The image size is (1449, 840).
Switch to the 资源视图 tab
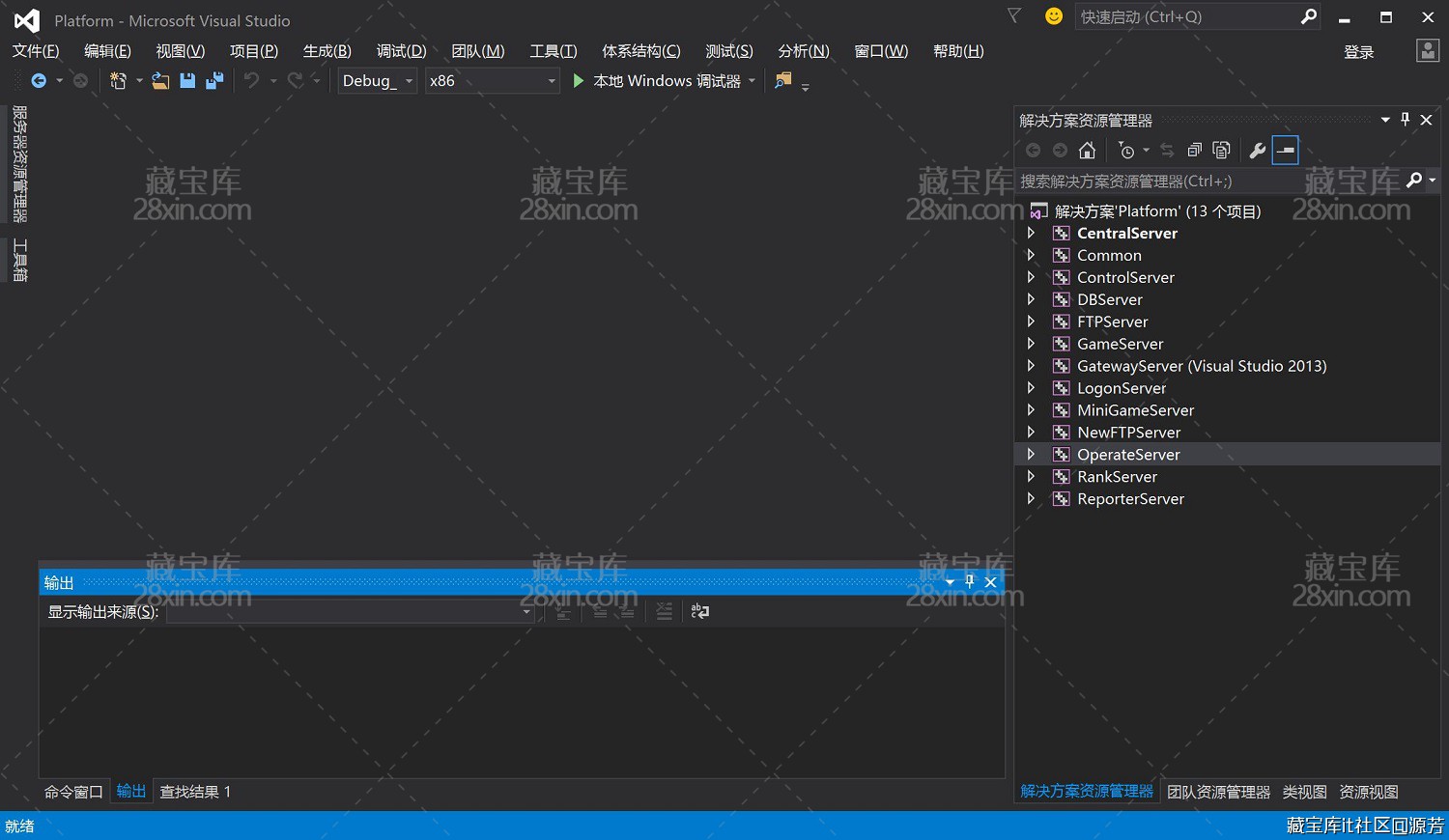pos(1368,792)
